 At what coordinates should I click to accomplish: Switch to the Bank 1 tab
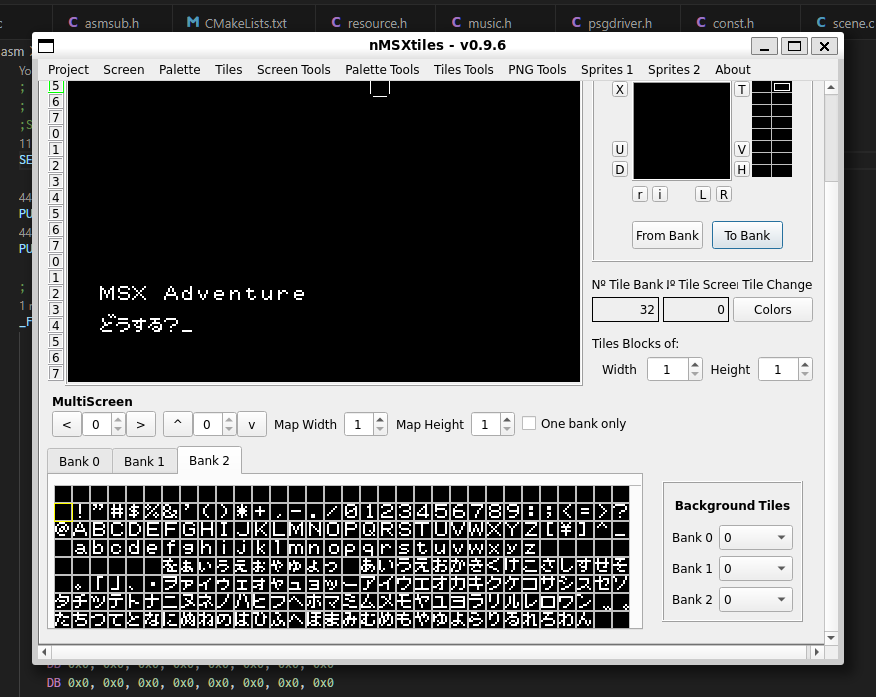tap(144, 461)
